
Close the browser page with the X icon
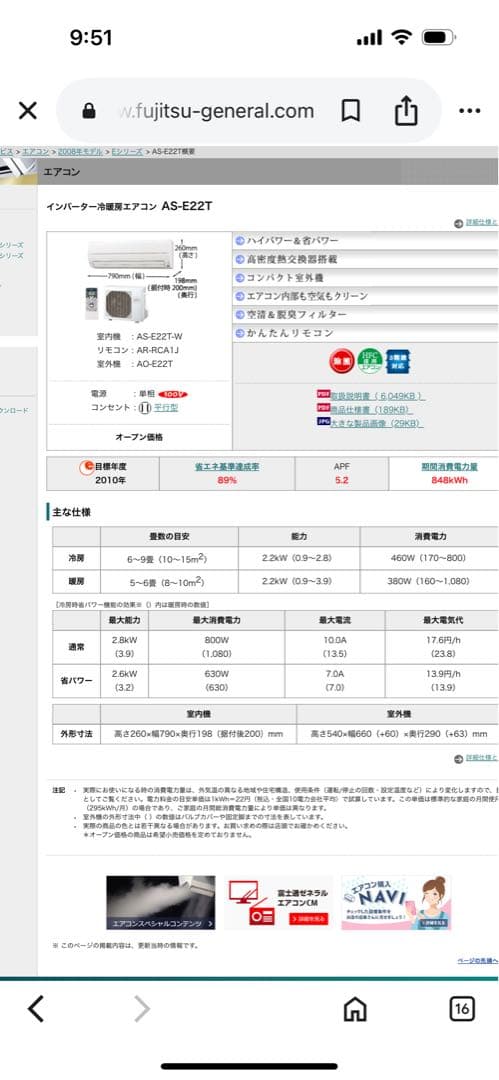(28, 110)
